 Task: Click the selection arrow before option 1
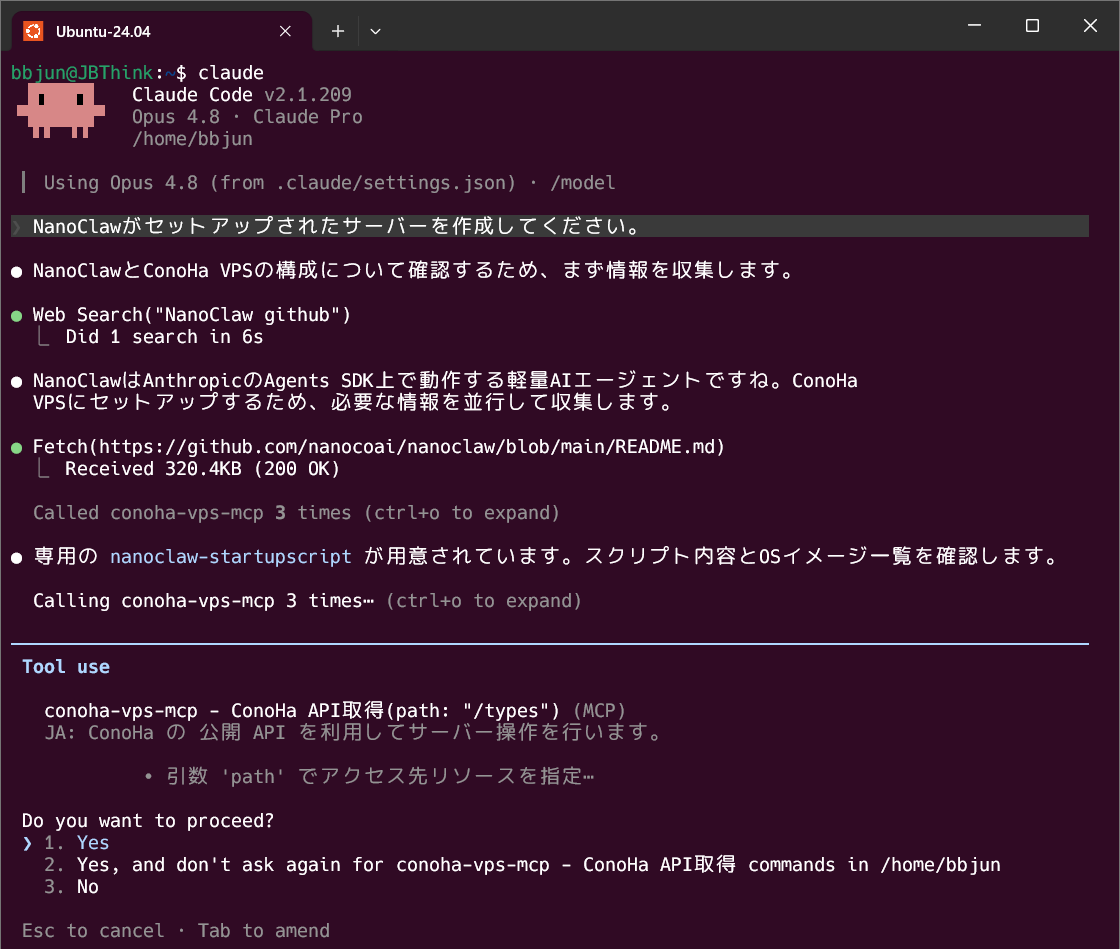27,843
